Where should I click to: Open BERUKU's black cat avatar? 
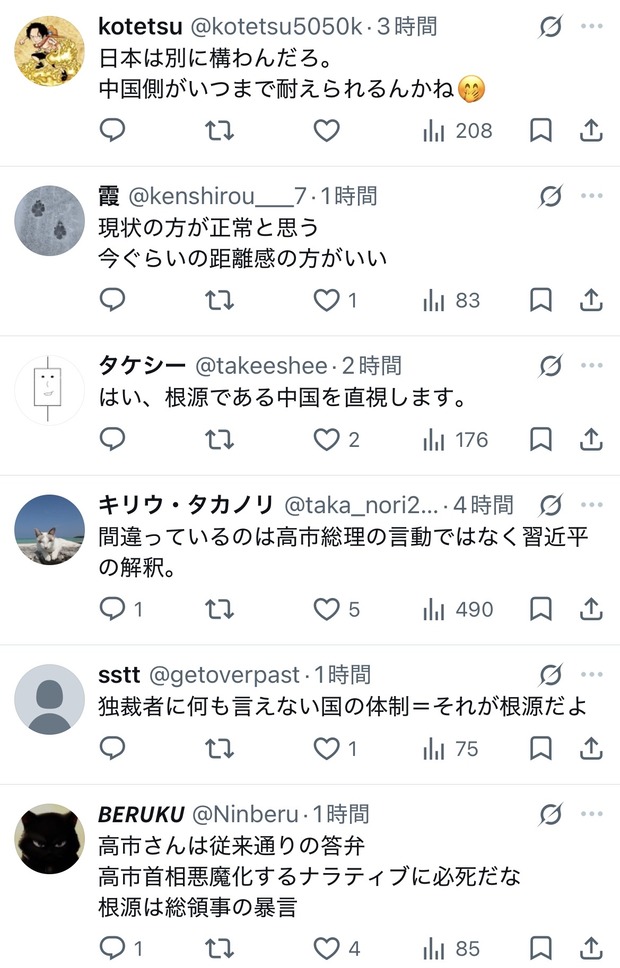[x=49, y=838]
